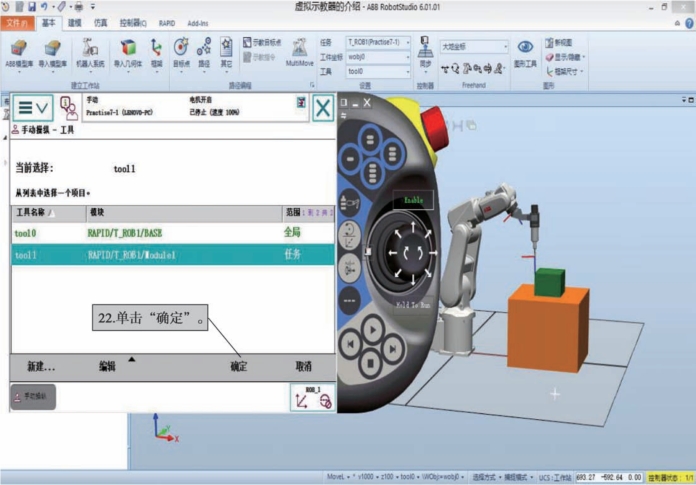
Task: Open the FlexPendant main menu icon
Action: tap(34, 107)
